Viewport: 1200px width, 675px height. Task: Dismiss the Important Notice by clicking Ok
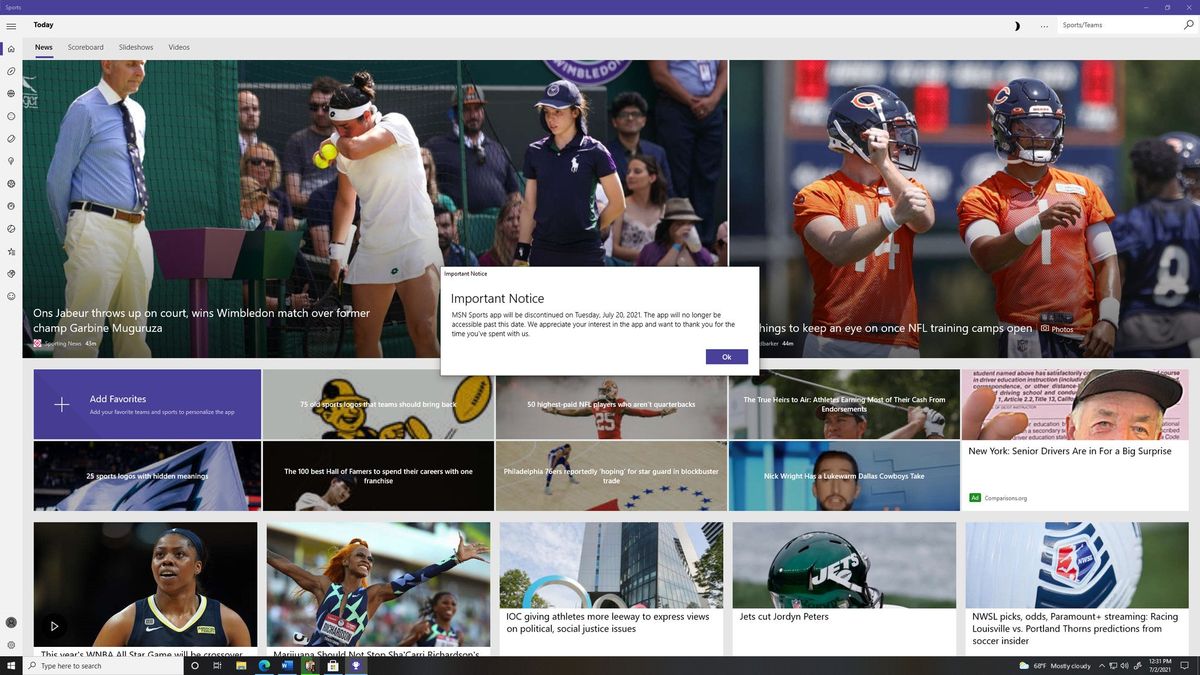coord(726,356)
